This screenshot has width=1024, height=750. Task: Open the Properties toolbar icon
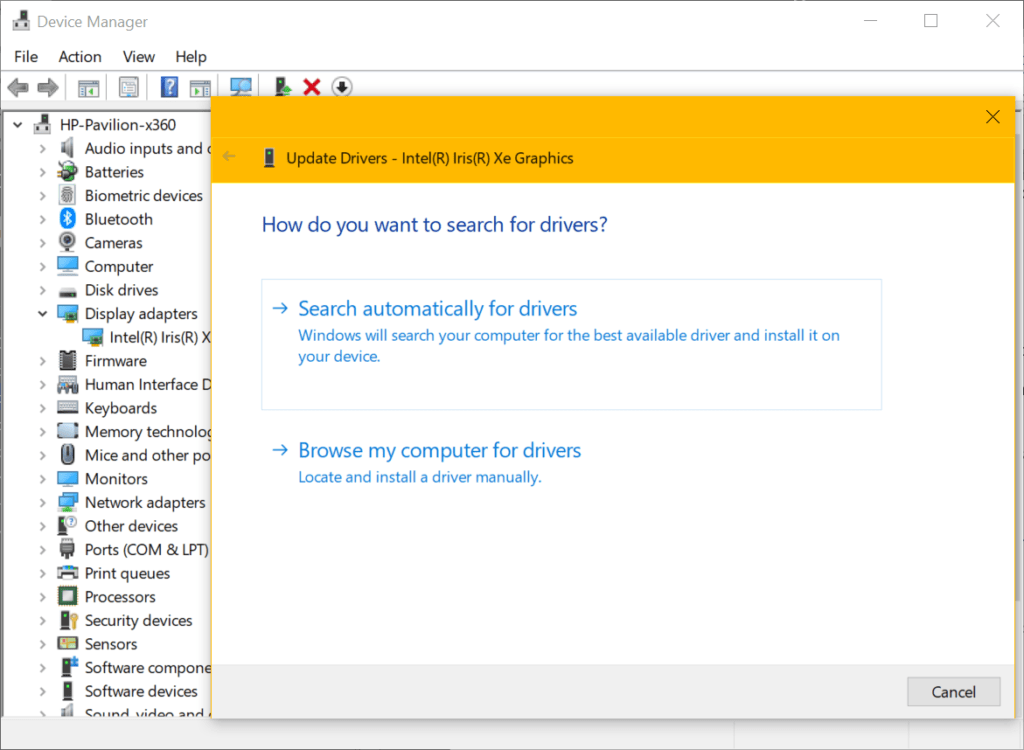coord(129,87)
